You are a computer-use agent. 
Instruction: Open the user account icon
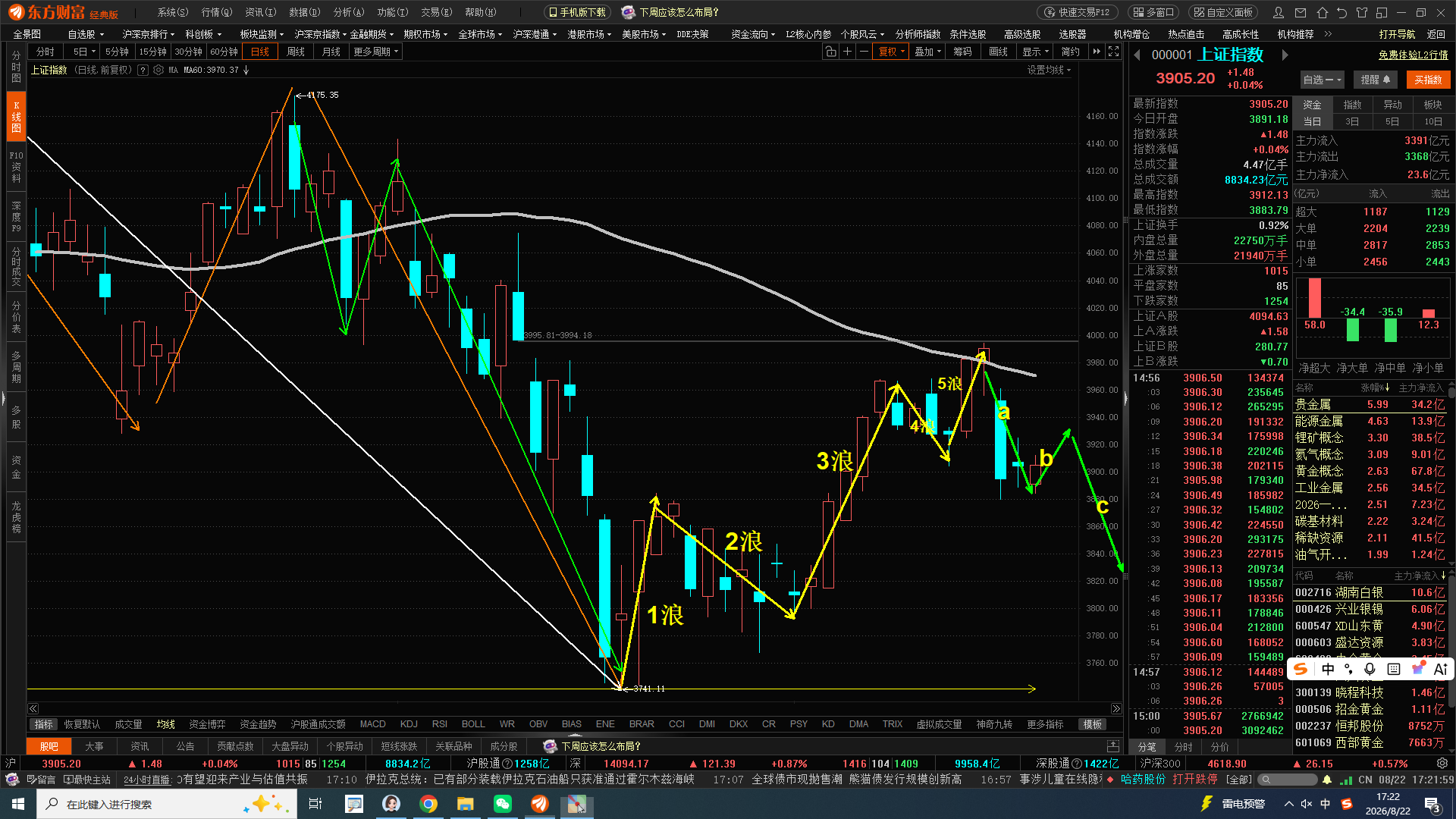coord(1279,12)
